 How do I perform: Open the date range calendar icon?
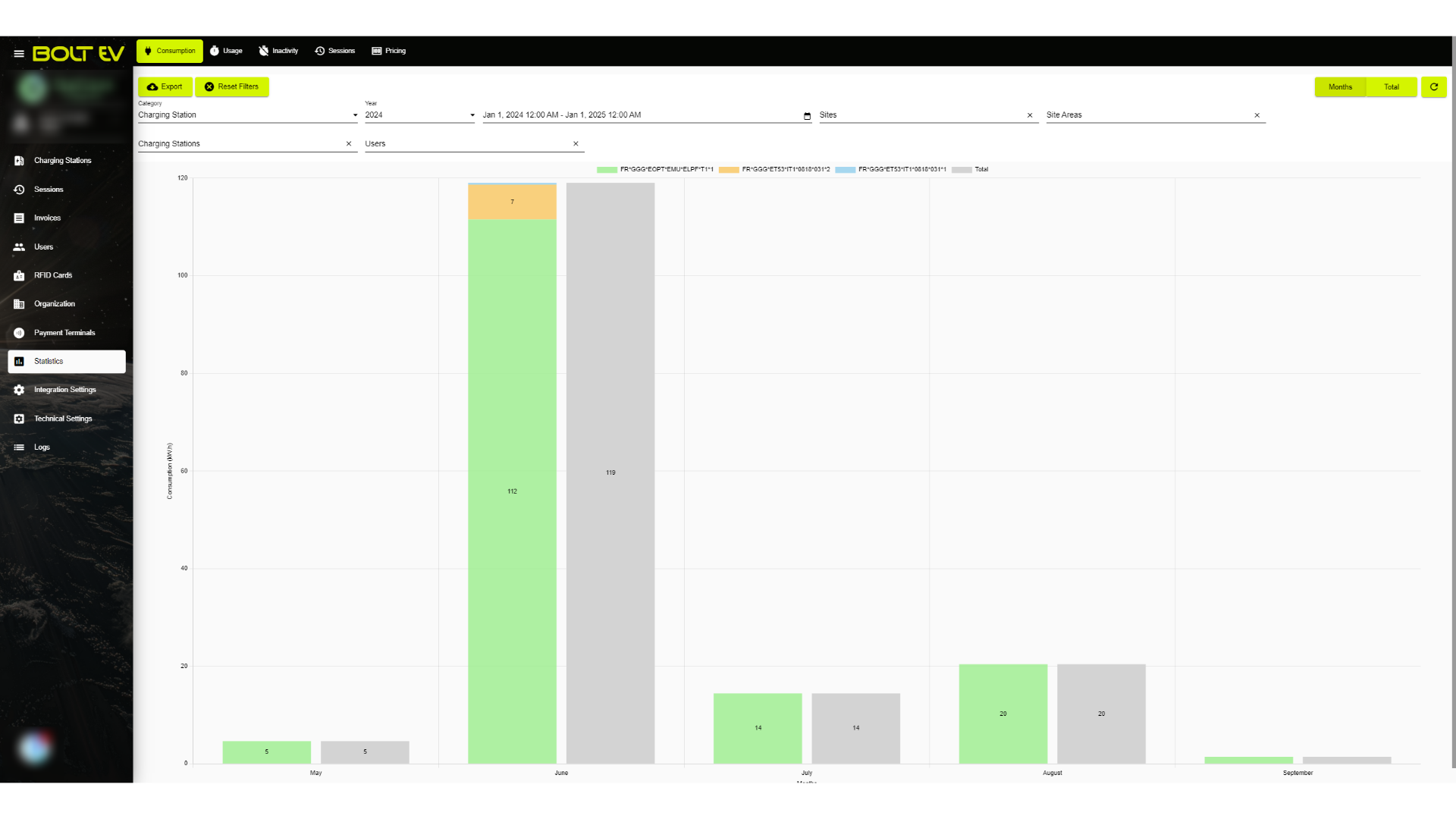tap(807, 116)
